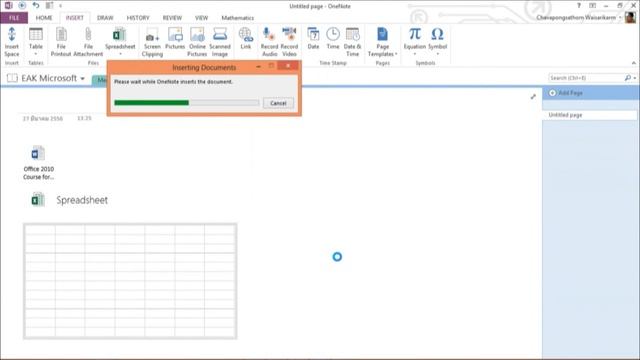Screen dimensions: 640x360
Task: Switch to the REVIEW tab
Action: [x=172, y=18]
